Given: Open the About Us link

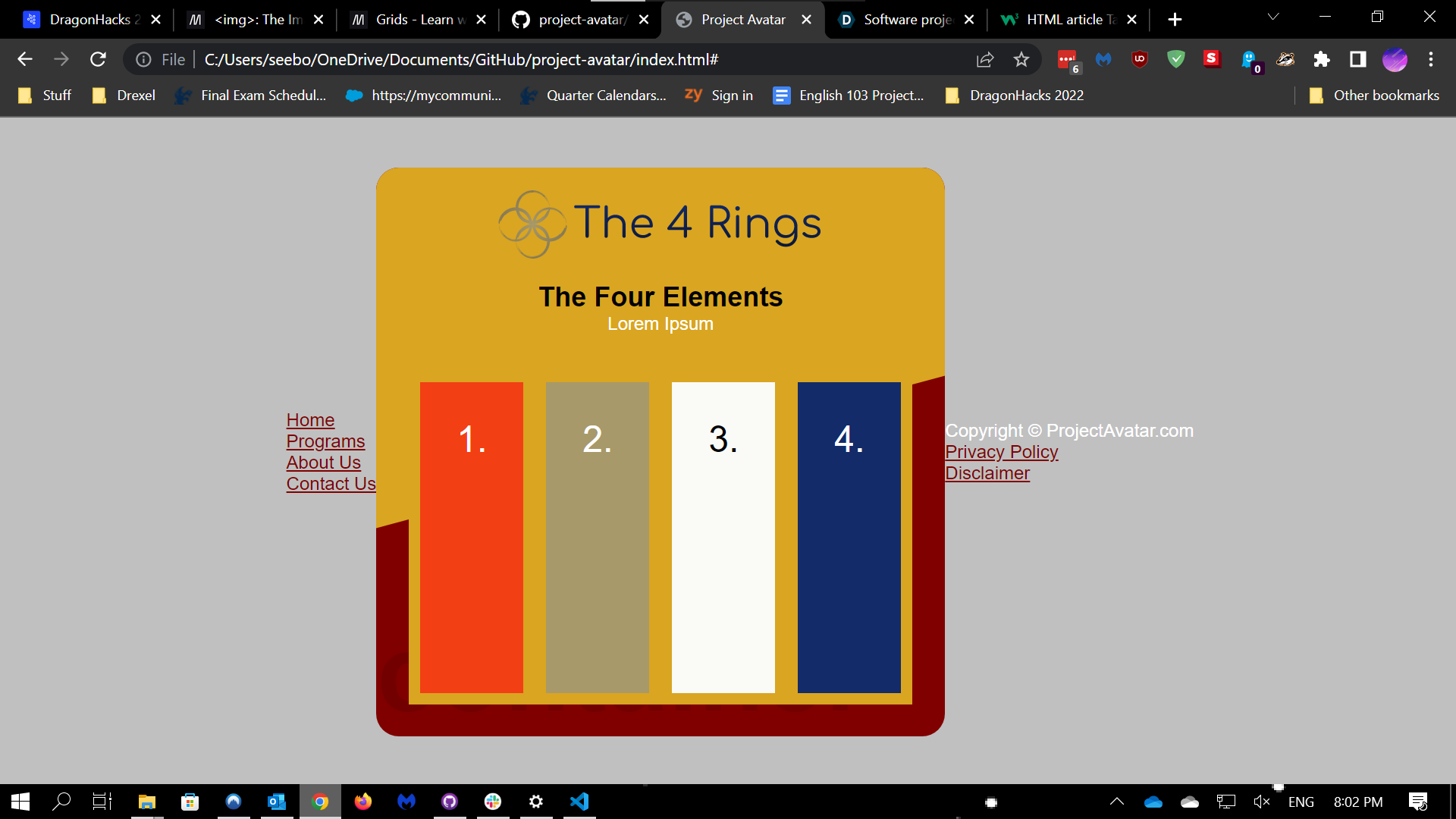Looking at the screenshot, I should pos(323,463).
